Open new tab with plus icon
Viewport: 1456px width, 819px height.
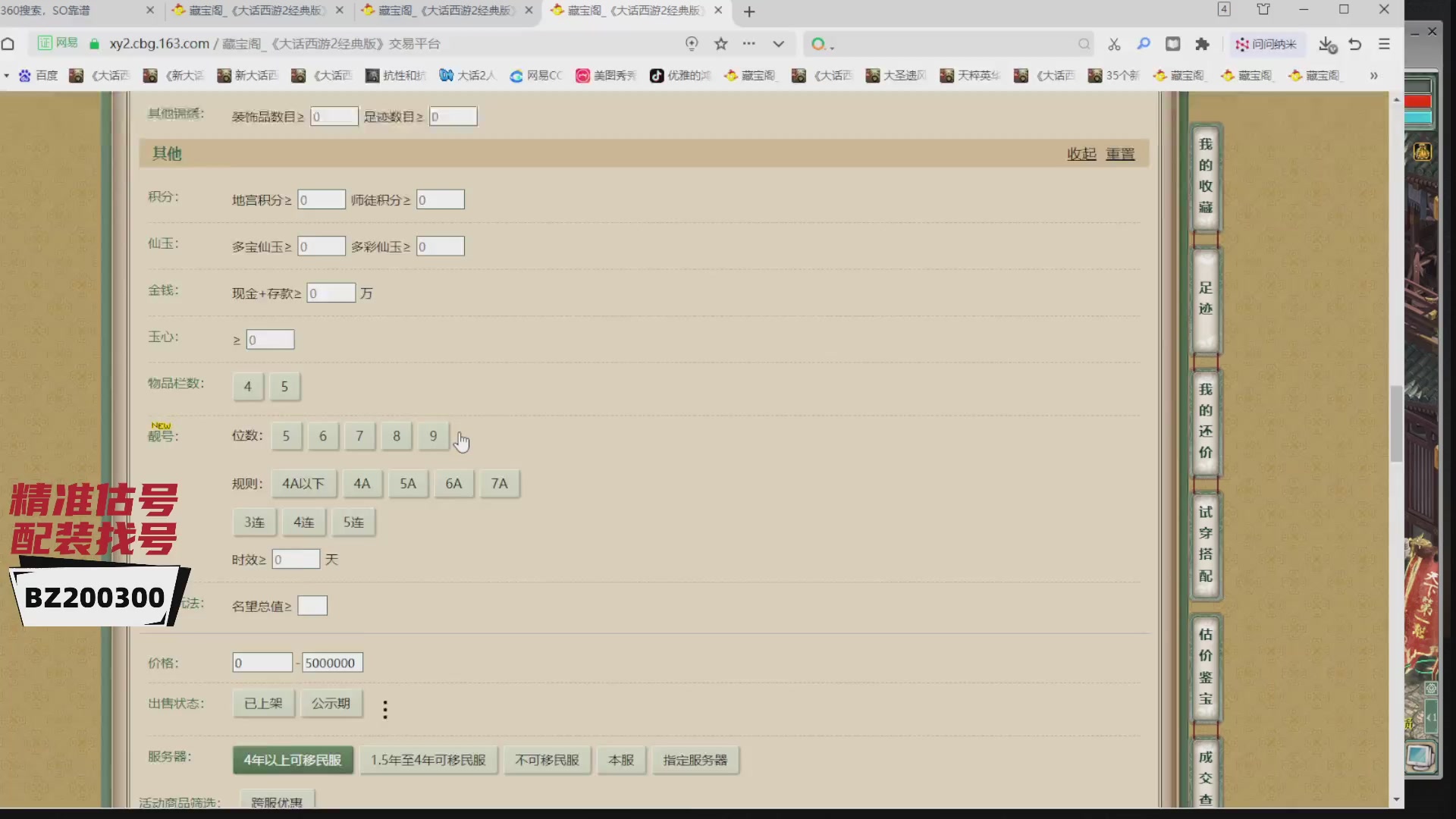click(749, 11)
